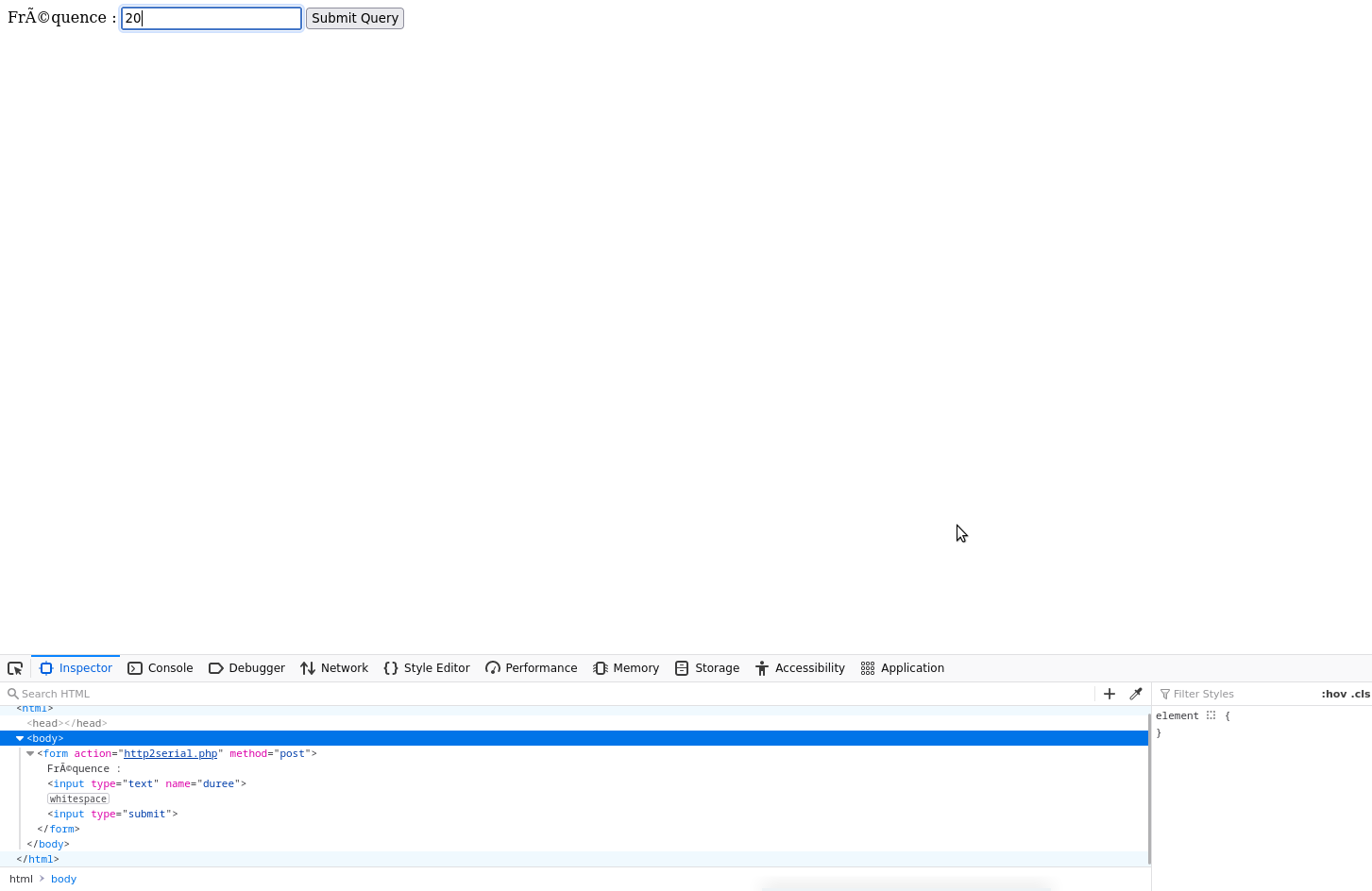Click the Inspector tab icon

tap(46, 668)
